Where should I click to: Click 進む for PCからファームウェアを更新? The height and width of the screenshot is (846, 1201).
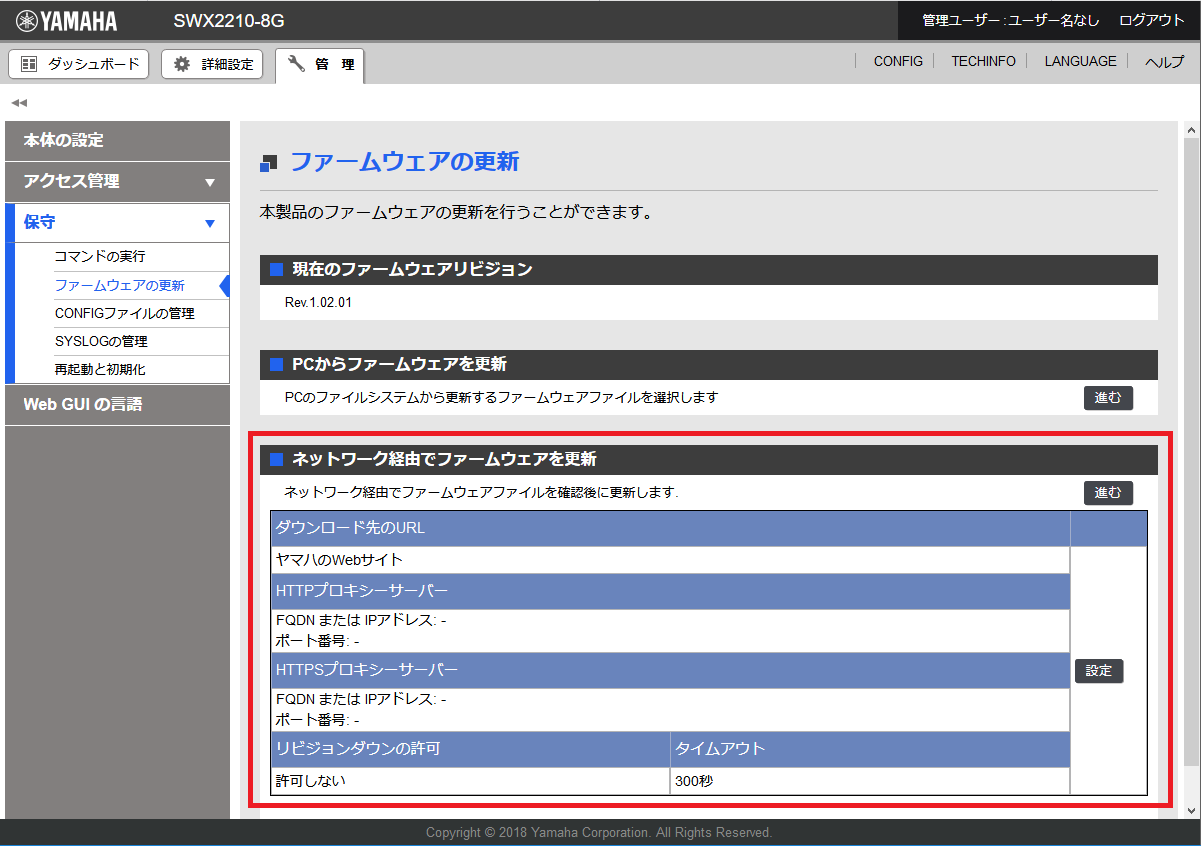pos(1108,398)
